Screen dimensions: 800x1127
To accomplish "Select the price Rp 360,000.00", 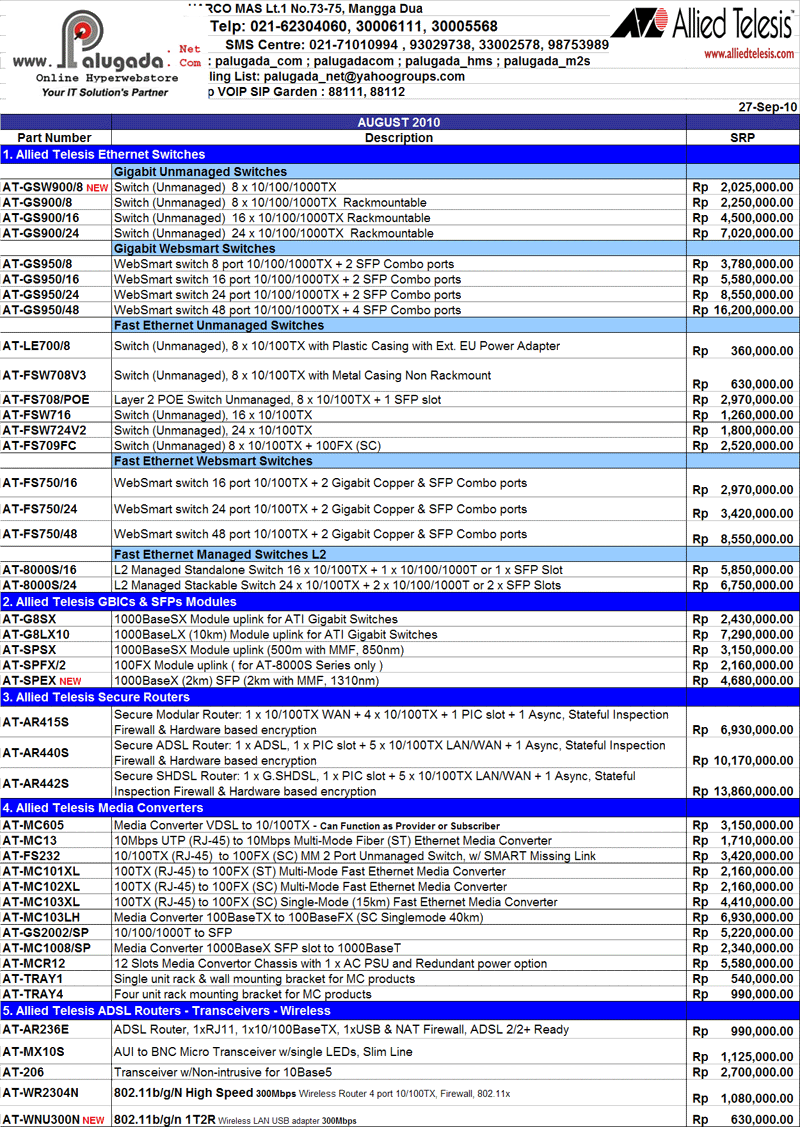I will (x=743, y=351).
